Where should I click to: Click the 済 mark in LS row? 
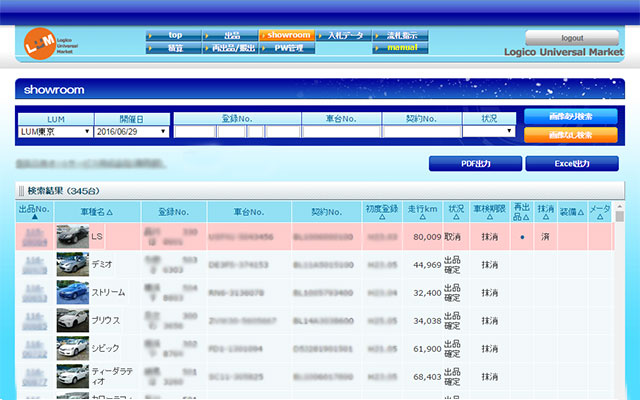click(545, 236)
